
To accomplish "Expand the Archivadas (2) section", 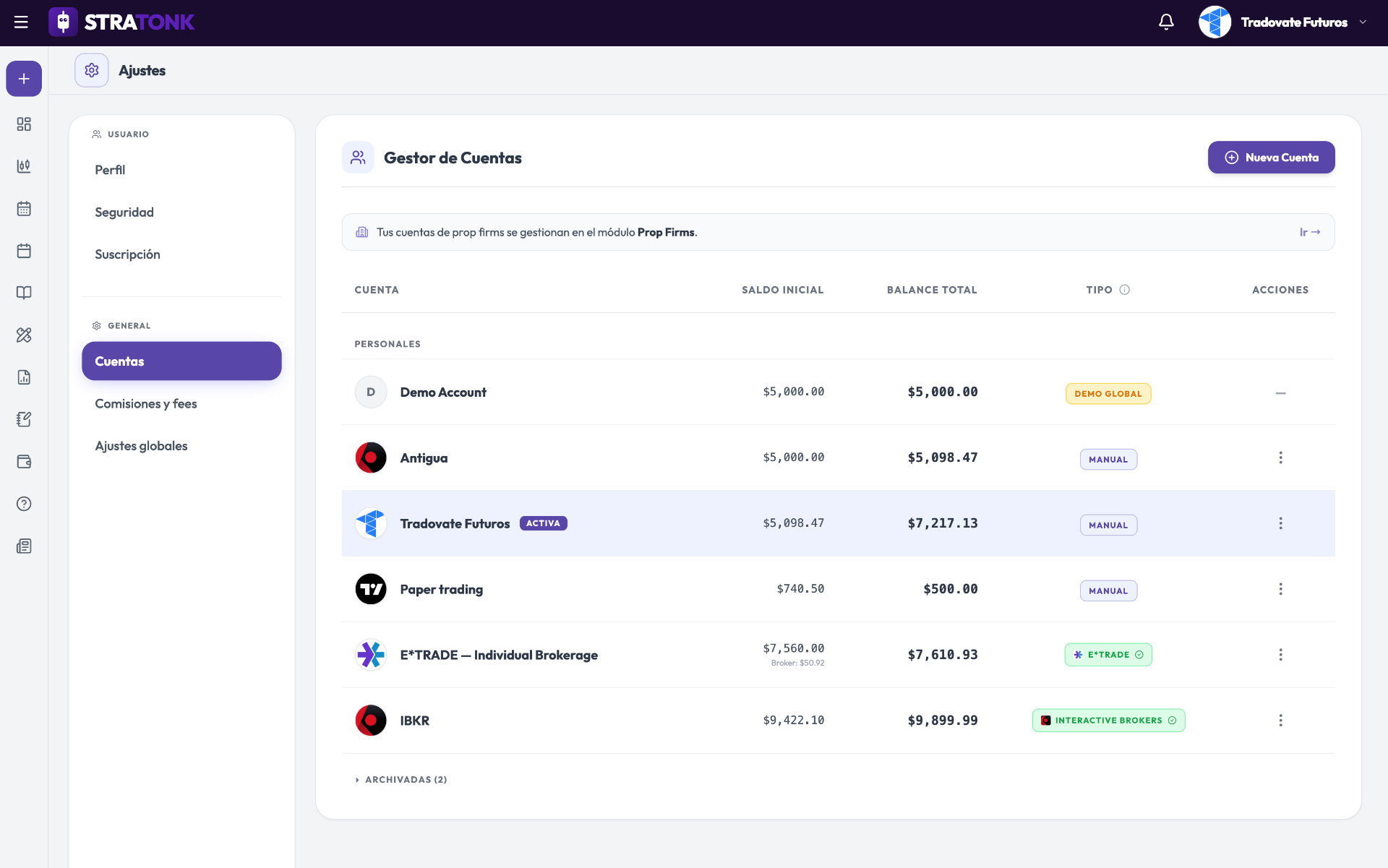I will point(401,780).
